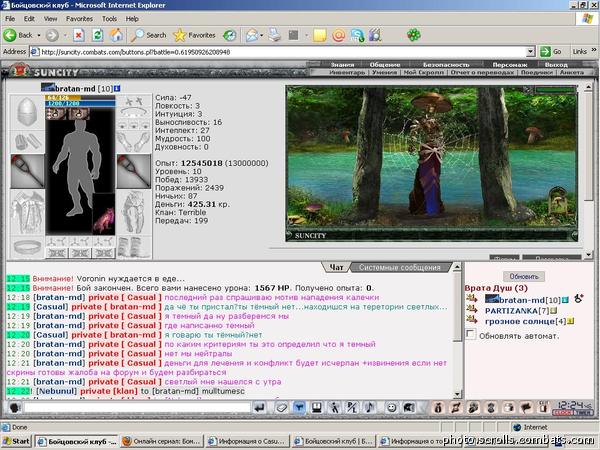Go to the IE Home page icon
Screen dimensions: 600x450
coord(116,35)
